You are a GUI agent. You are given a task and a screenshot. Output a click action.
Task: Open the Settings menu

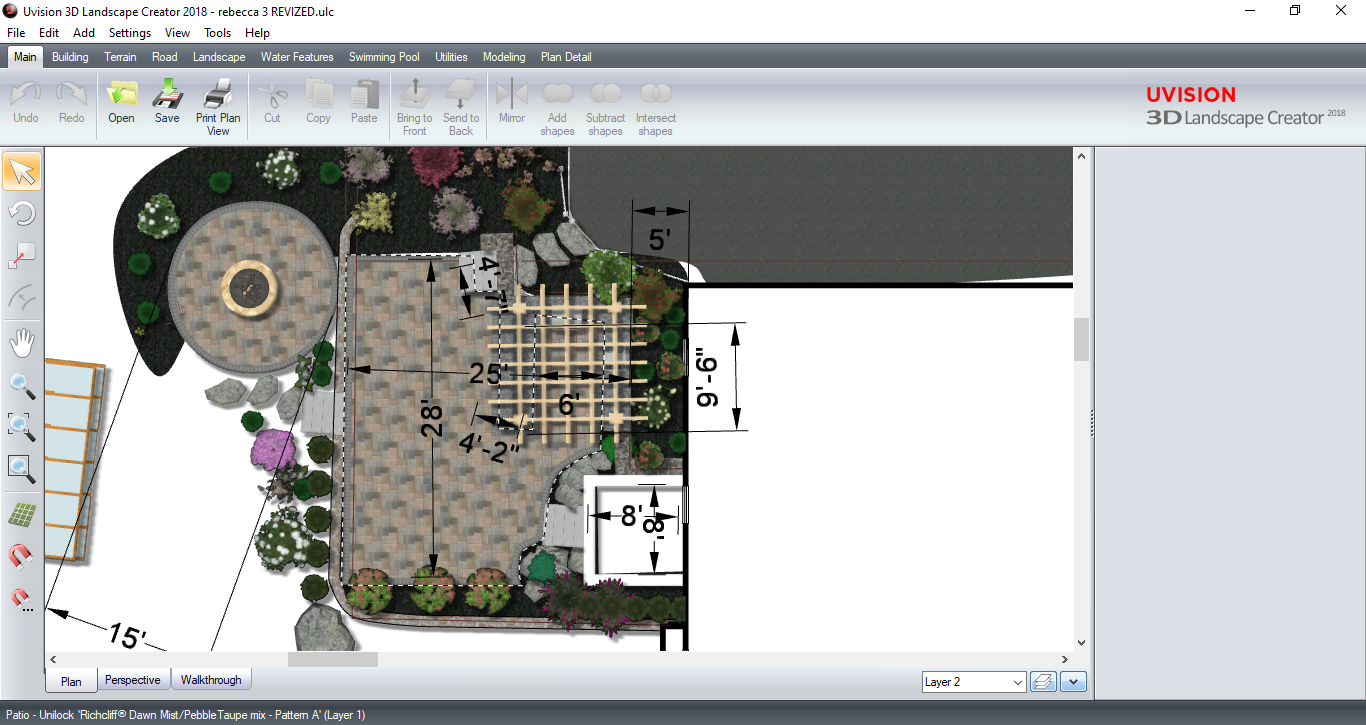click(130, 33)
